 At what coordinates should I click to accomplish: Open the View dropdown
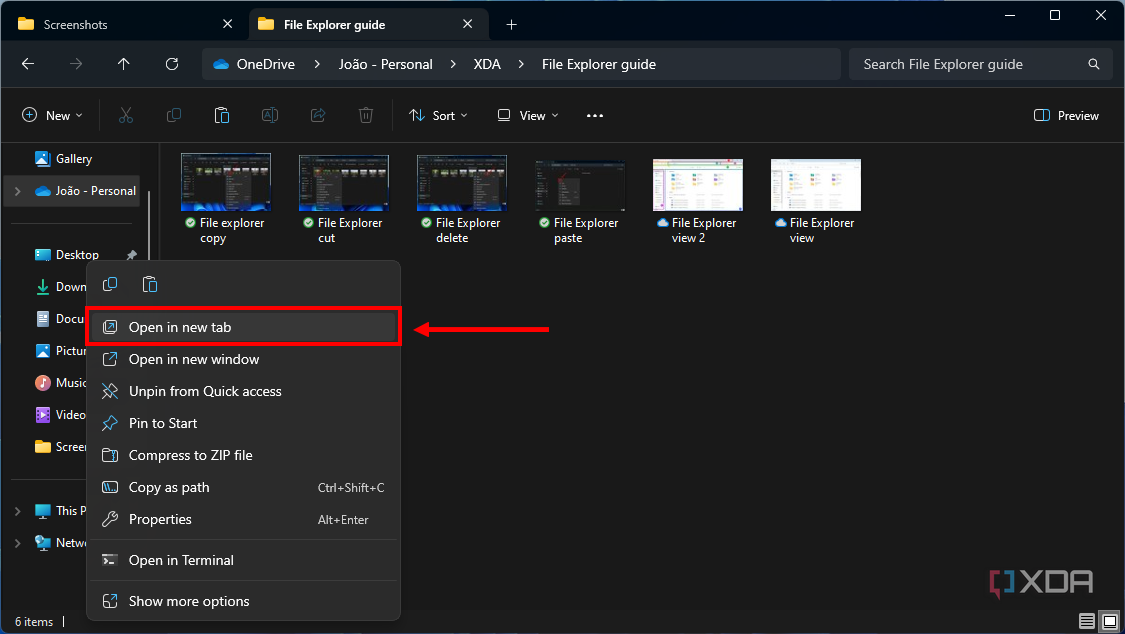pyautogui.click(x=527, y=115)
